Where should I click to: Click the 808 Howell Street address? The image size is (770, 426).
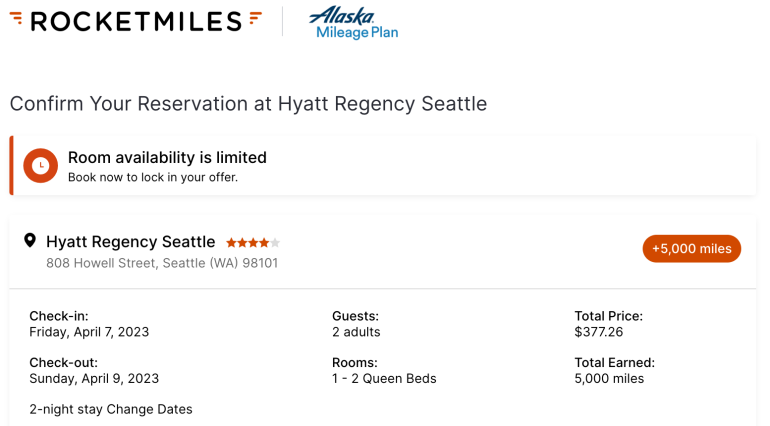[x=162, y=263]
